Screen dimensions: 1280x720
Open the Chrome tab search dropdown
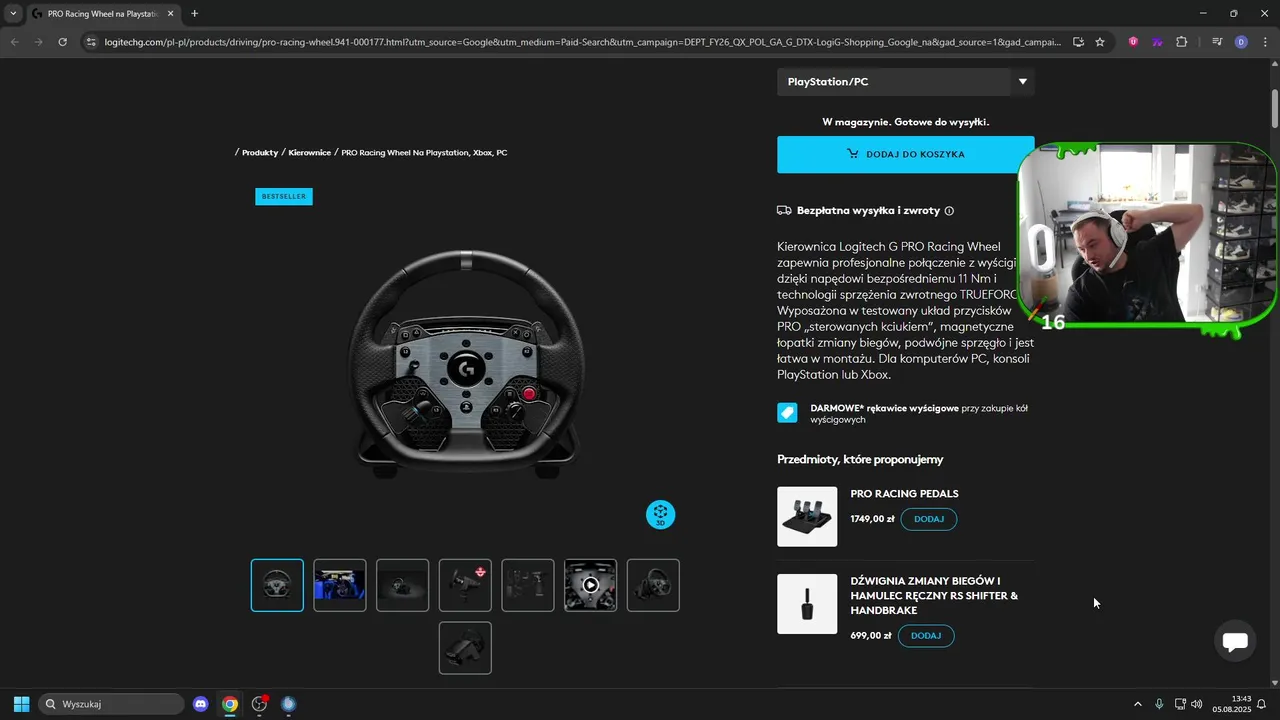[13, 14]
